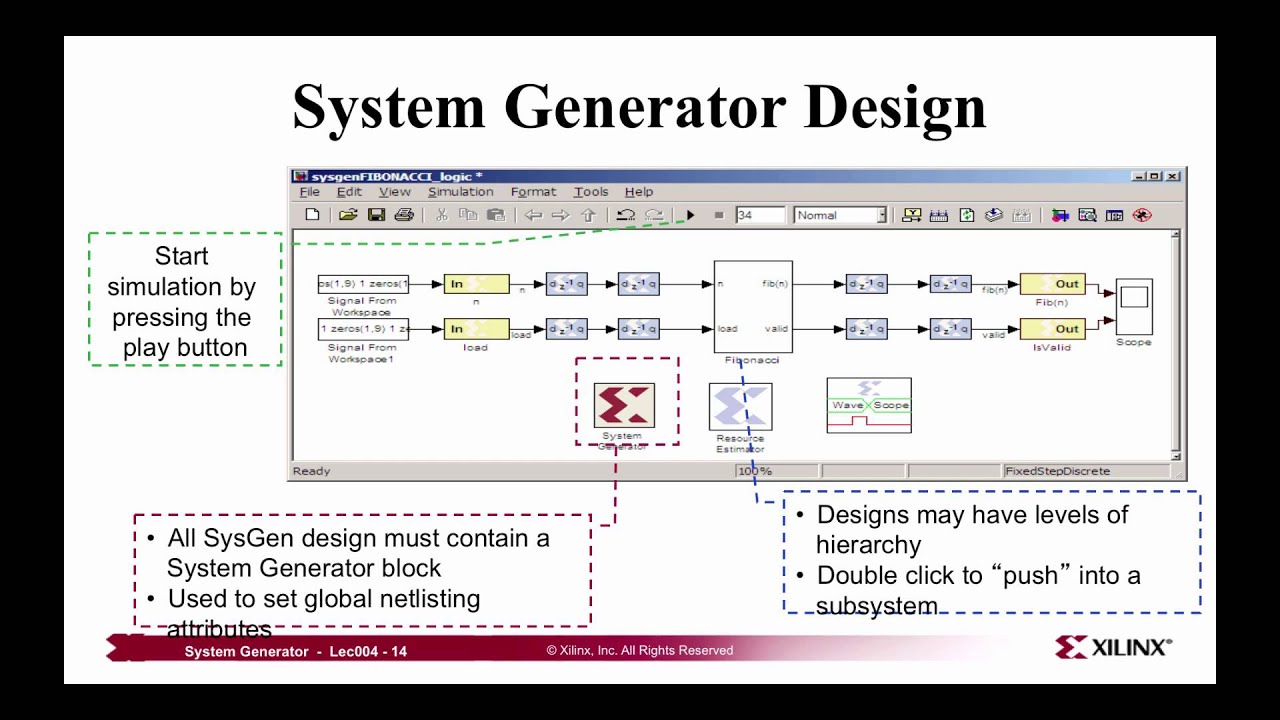
Task: Click the Redo toolbar icon
Action: 654,215
